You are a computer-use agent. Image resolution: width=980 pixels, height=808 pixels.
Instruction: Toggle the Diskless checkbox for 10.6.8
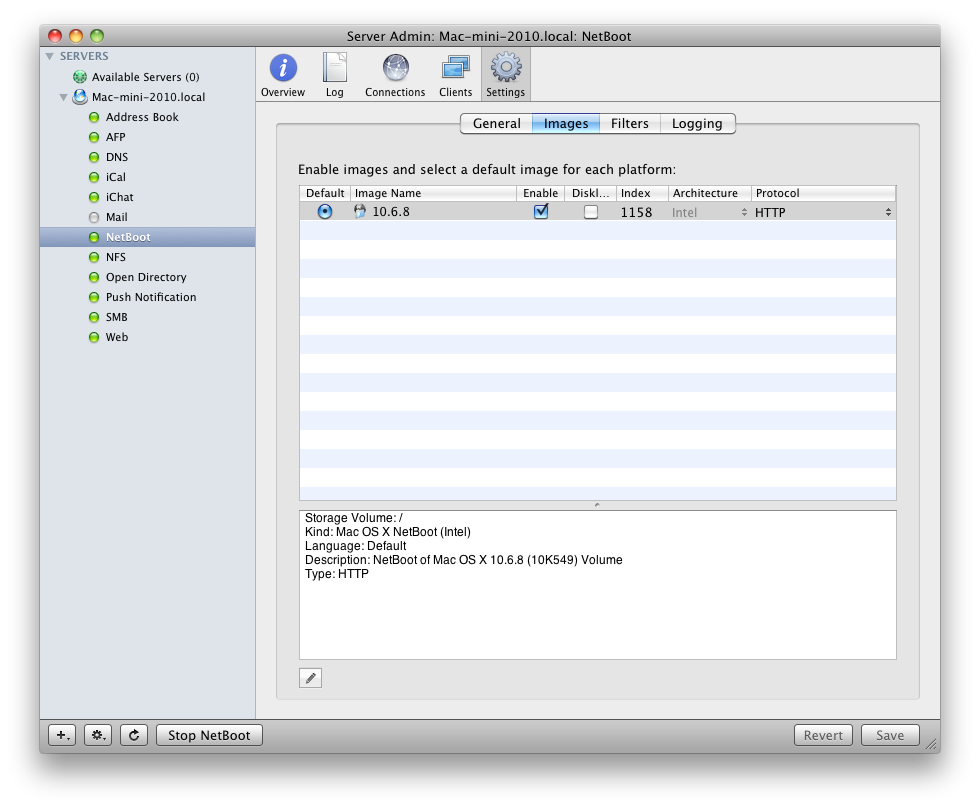point(591,212)
